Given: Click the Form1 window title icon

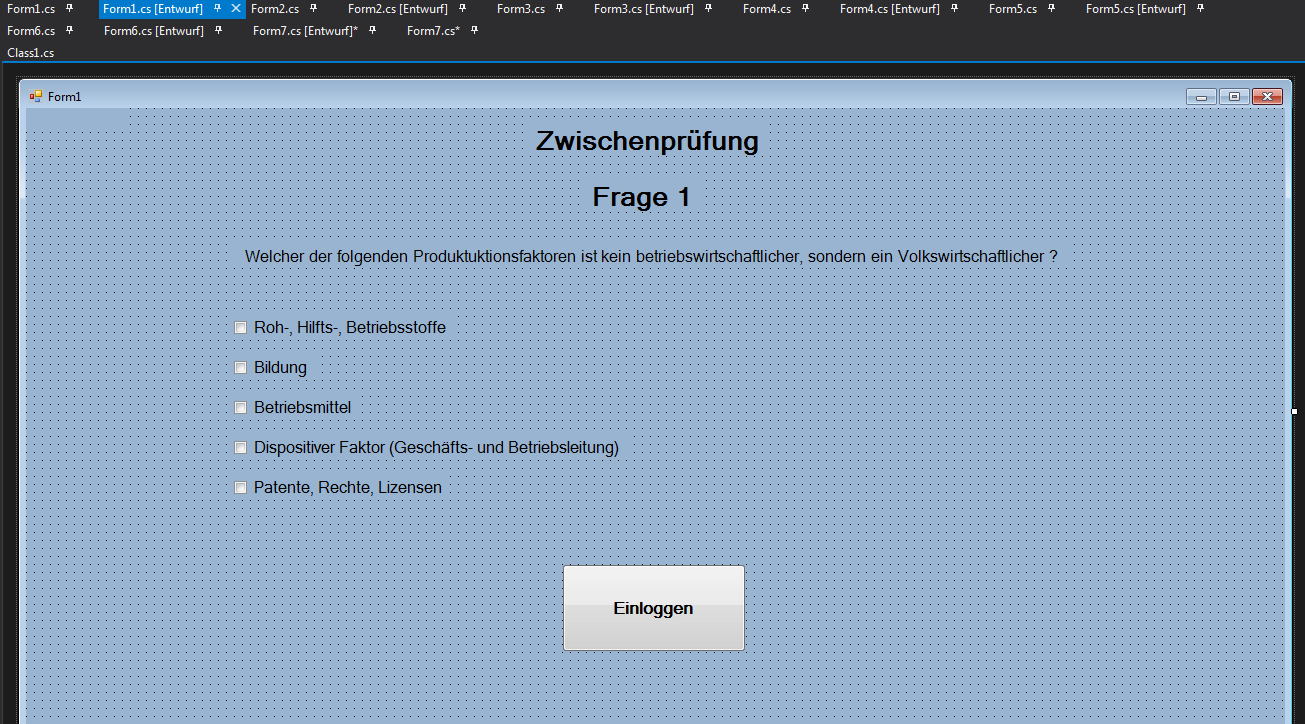Looking at the screenshot, I should (x=36, y=96).
